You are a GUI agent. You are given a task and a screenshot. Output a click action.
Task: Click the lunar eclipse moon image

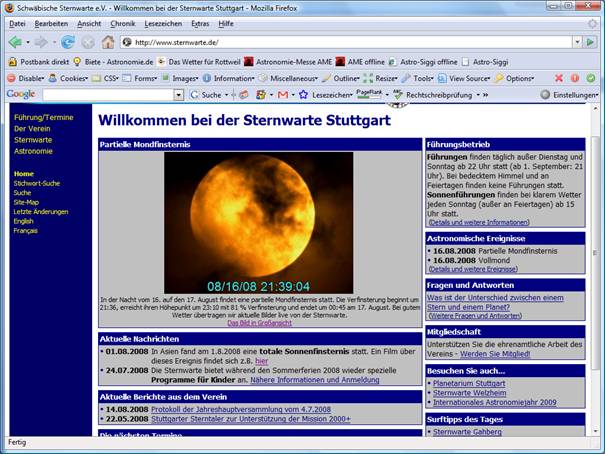pyautogui.click(x=259, y=223)
